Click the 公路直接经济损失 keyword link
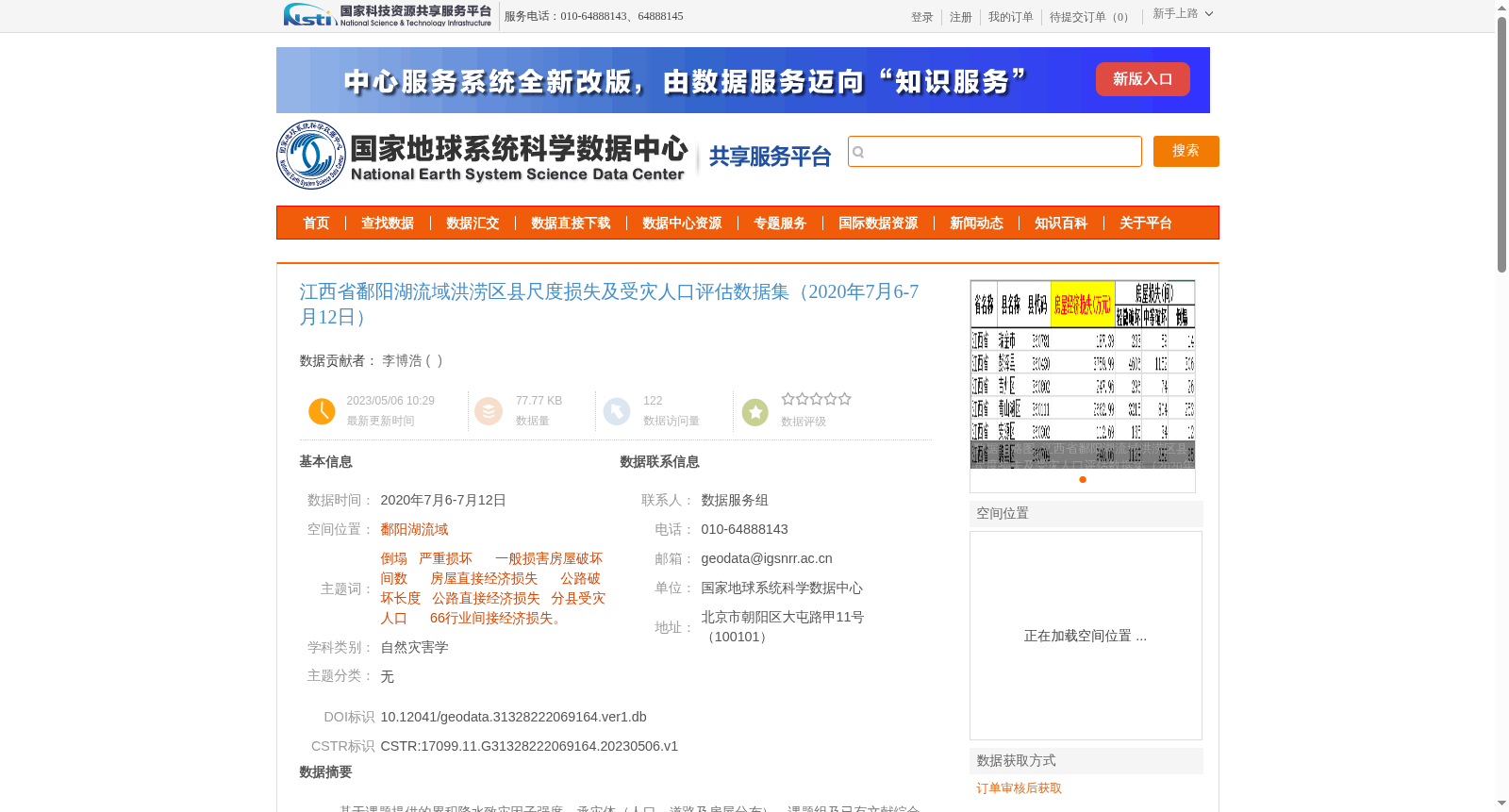1509x812 pixels. (x=486, y=598)
